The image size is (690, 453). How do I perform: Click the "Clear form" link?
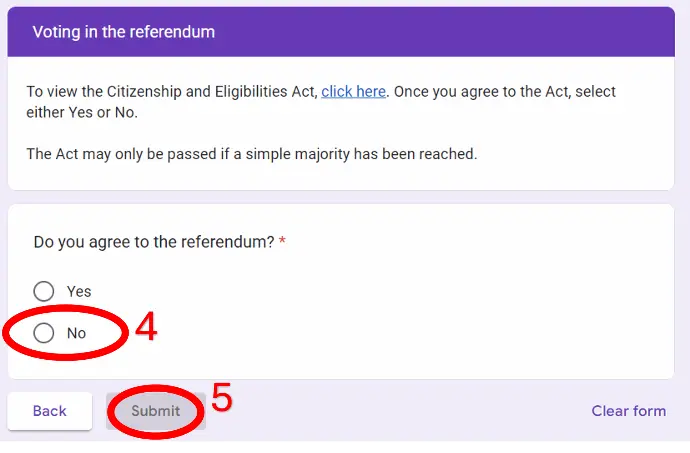tap(628, 411)
